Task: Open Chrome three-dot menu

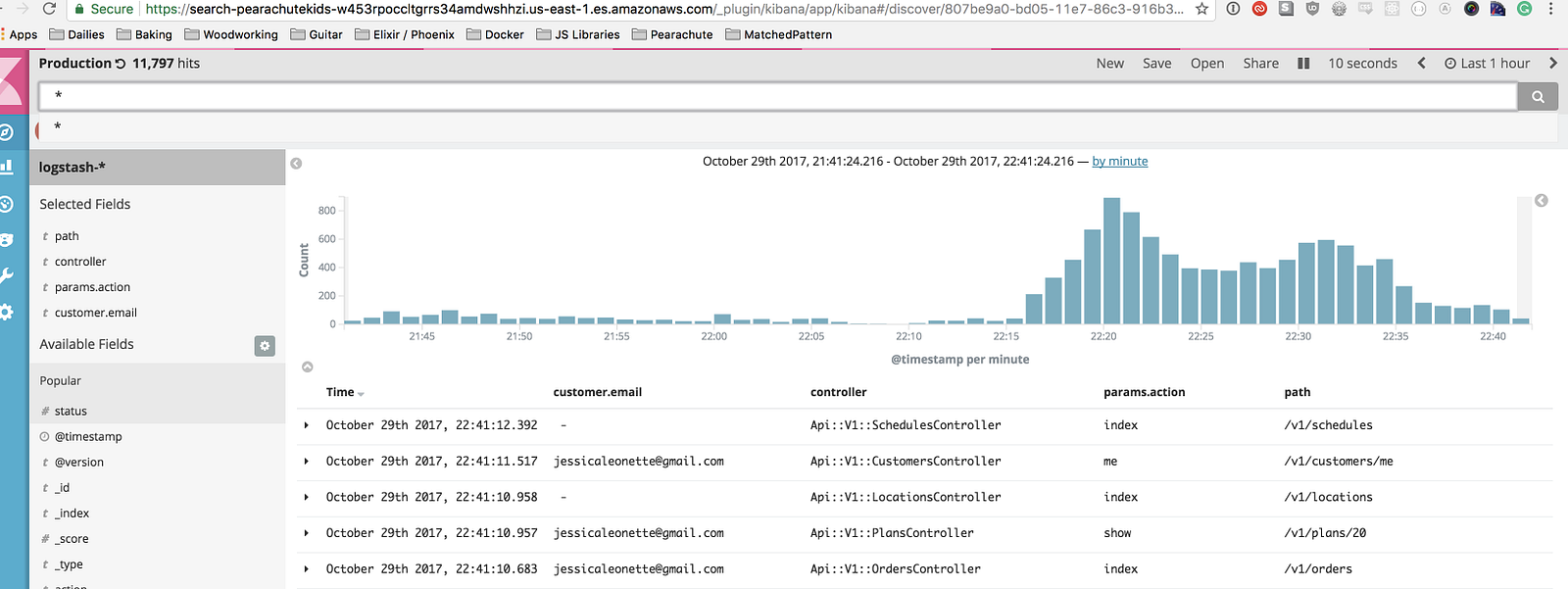Action: click(x=1551, y=9)
